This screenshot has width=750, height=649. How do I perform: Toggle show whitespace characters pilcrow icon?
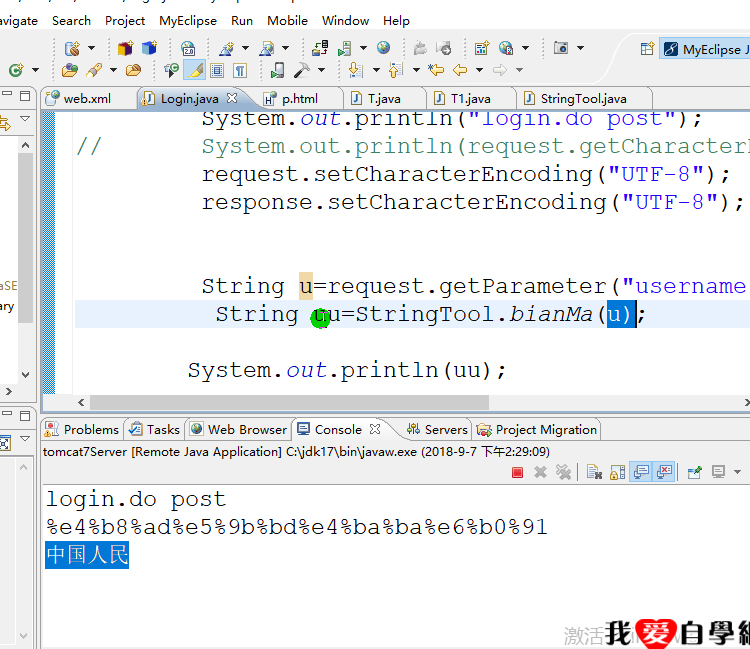tap(240, 71)
